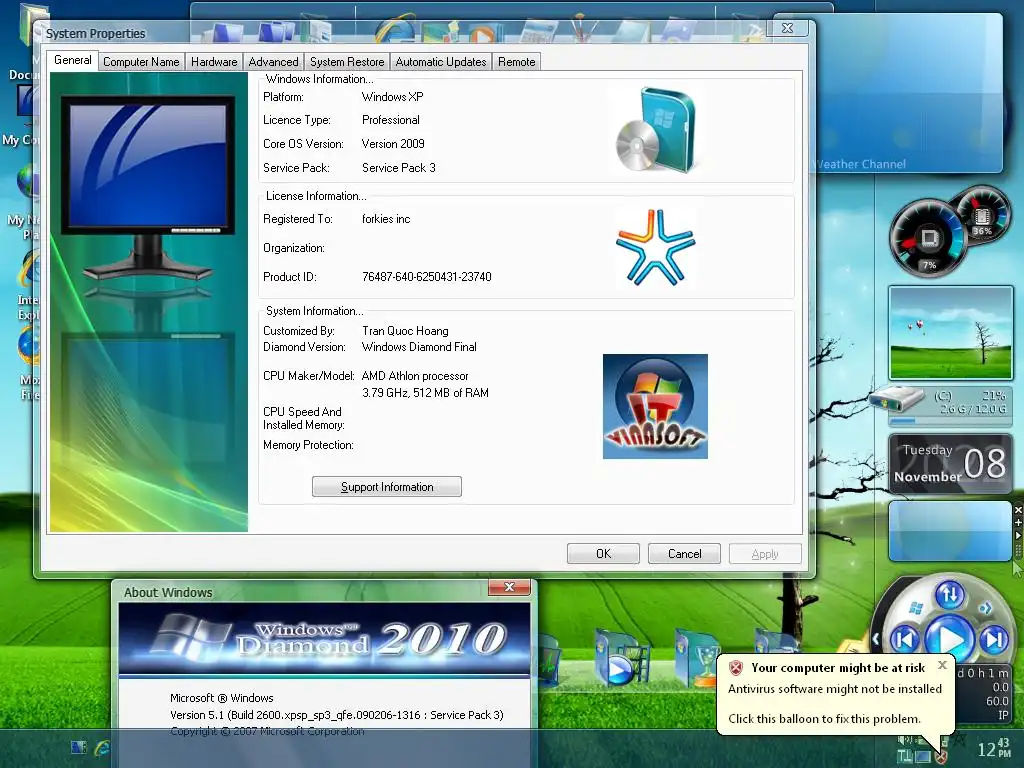
Task: Switch to the Remote tab
Action: coord(517,62)
